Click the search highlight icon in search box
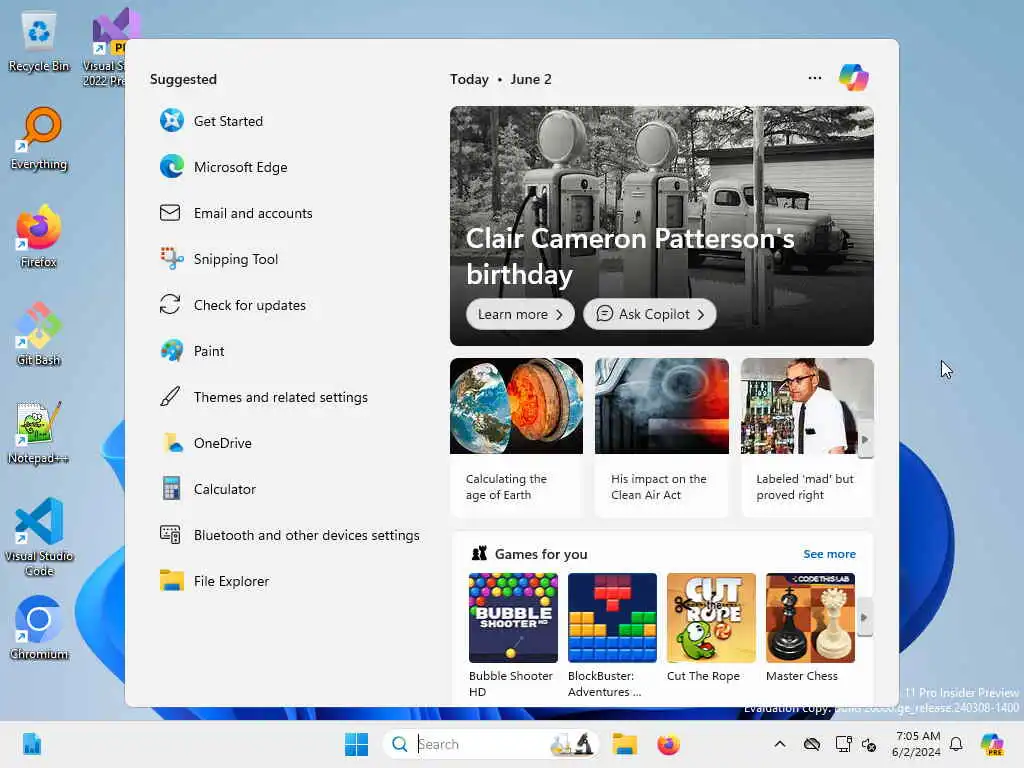1024x768 pixels. tap(571, 744)
